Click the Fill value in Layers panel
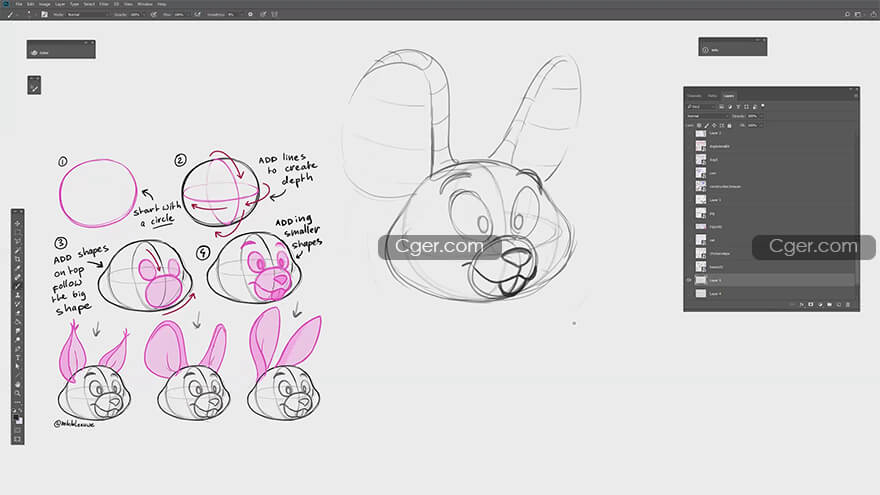This screenshot has height=495, width=880. tap(752, 125)
